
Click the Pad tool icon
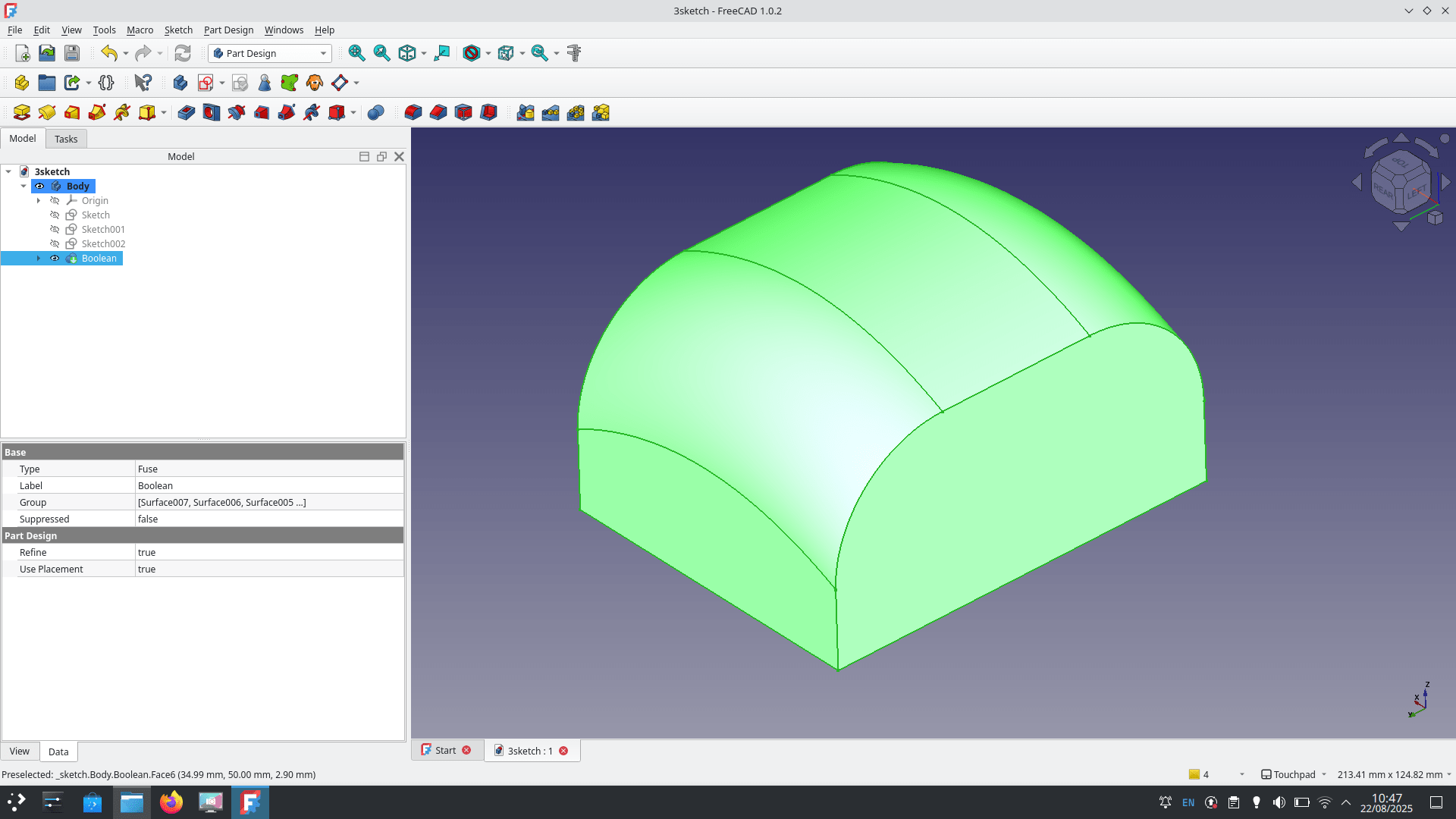(x=22, y=113)
